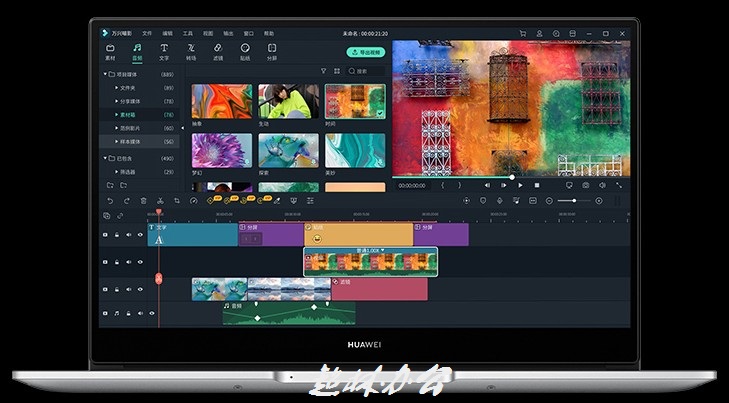Delete clip with trash icon
The height and width of the screenshot is (403, 729).
144,201
